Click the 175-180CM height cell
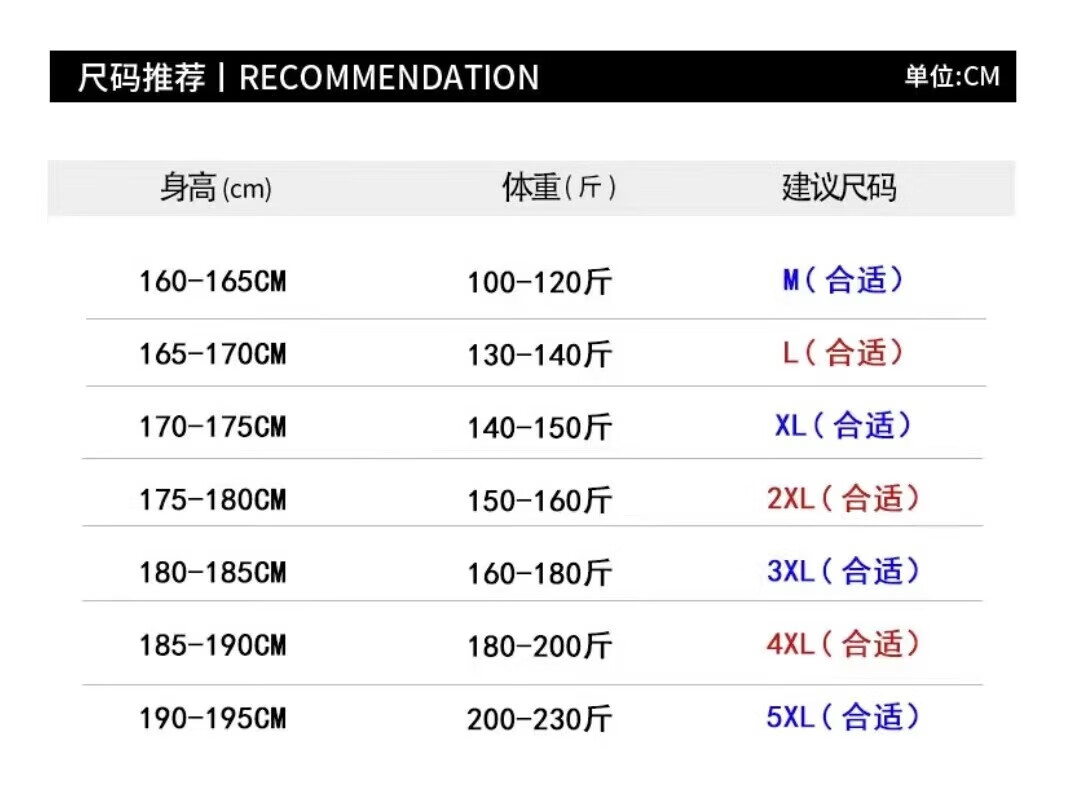 213,500
